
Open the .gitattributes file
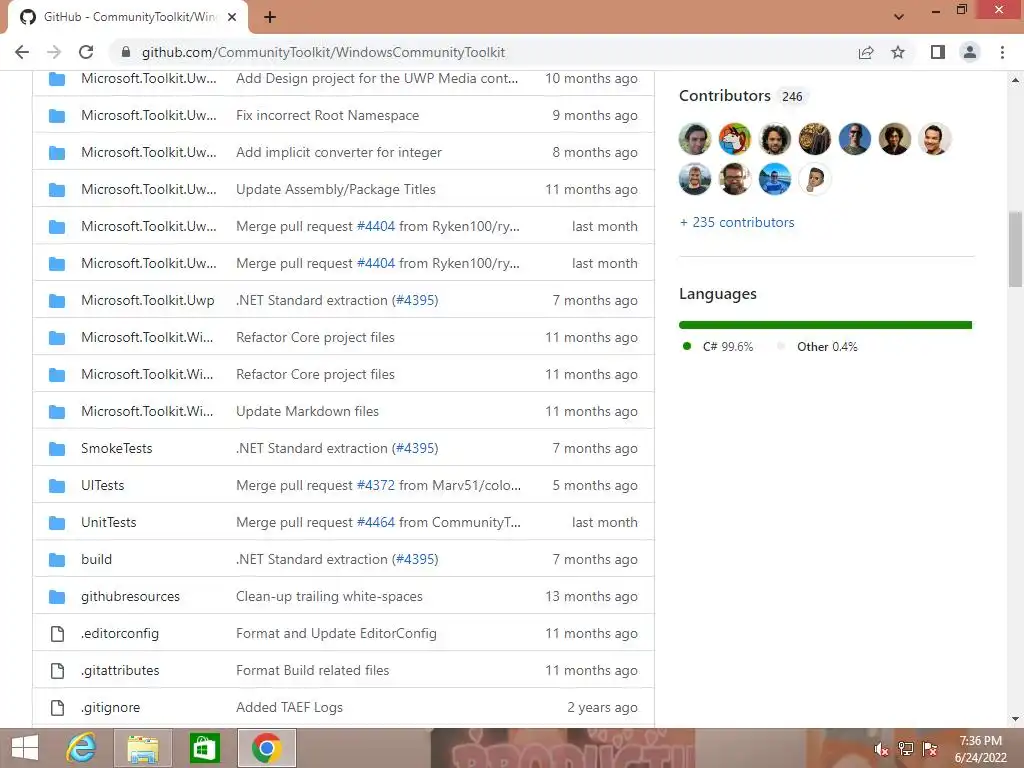coord(120,670)
